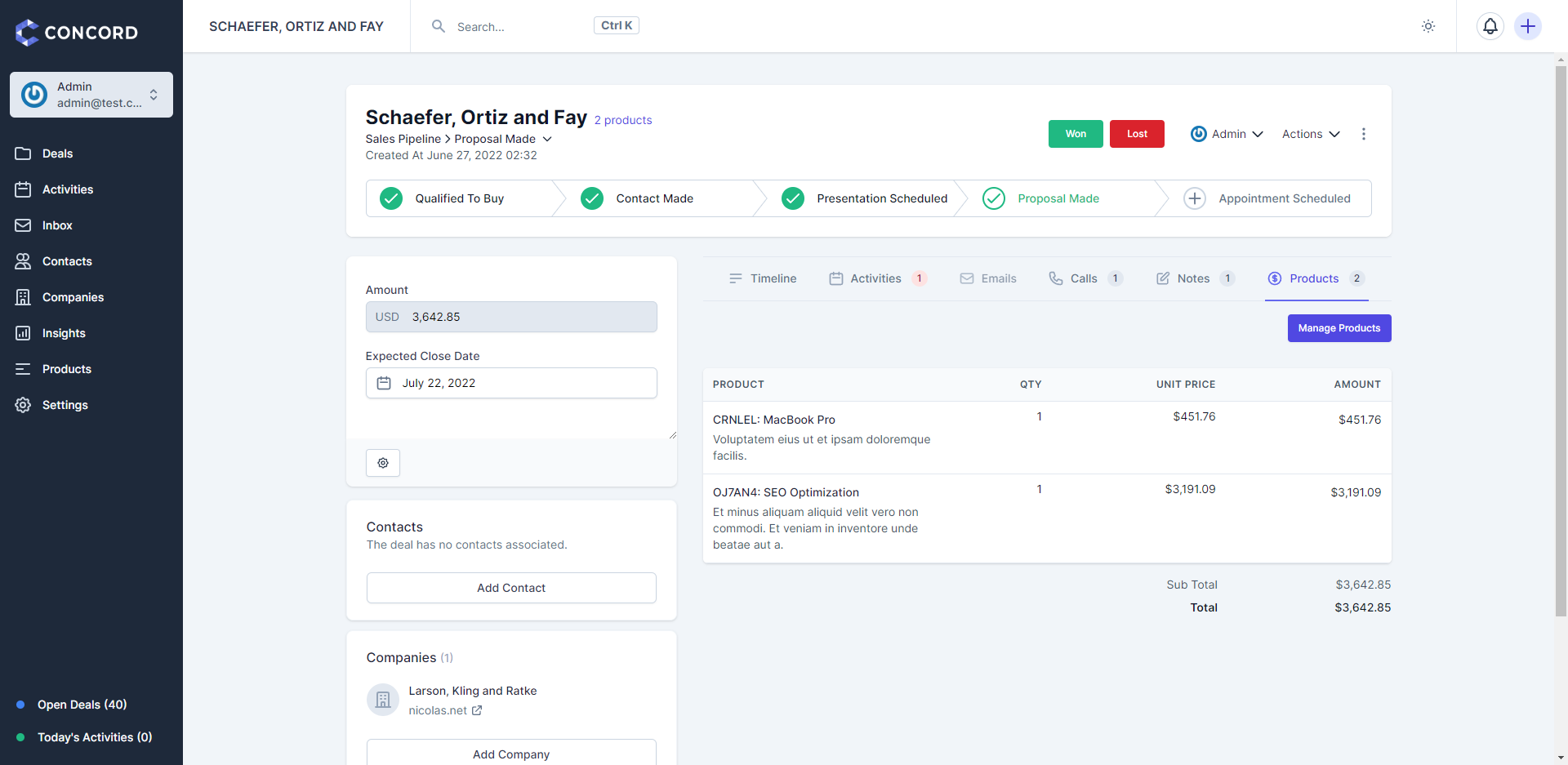1568x765 pixels.
Task: Open the Admin owner dropdown
Action: pos(1227,134)
